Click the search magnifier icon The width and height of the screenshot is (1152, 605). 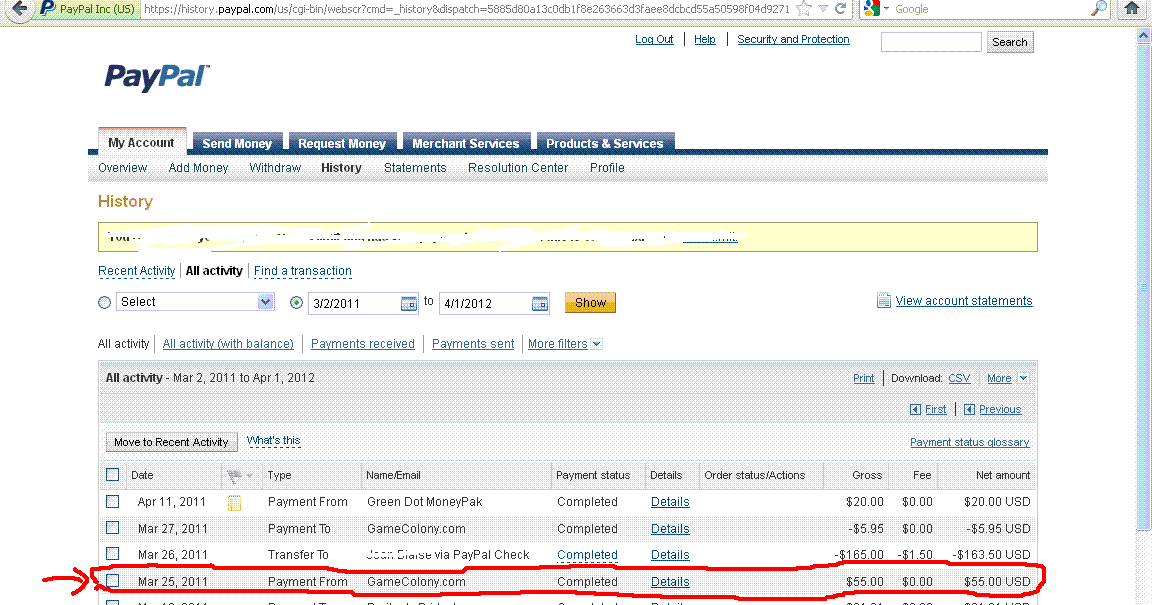1098,9
